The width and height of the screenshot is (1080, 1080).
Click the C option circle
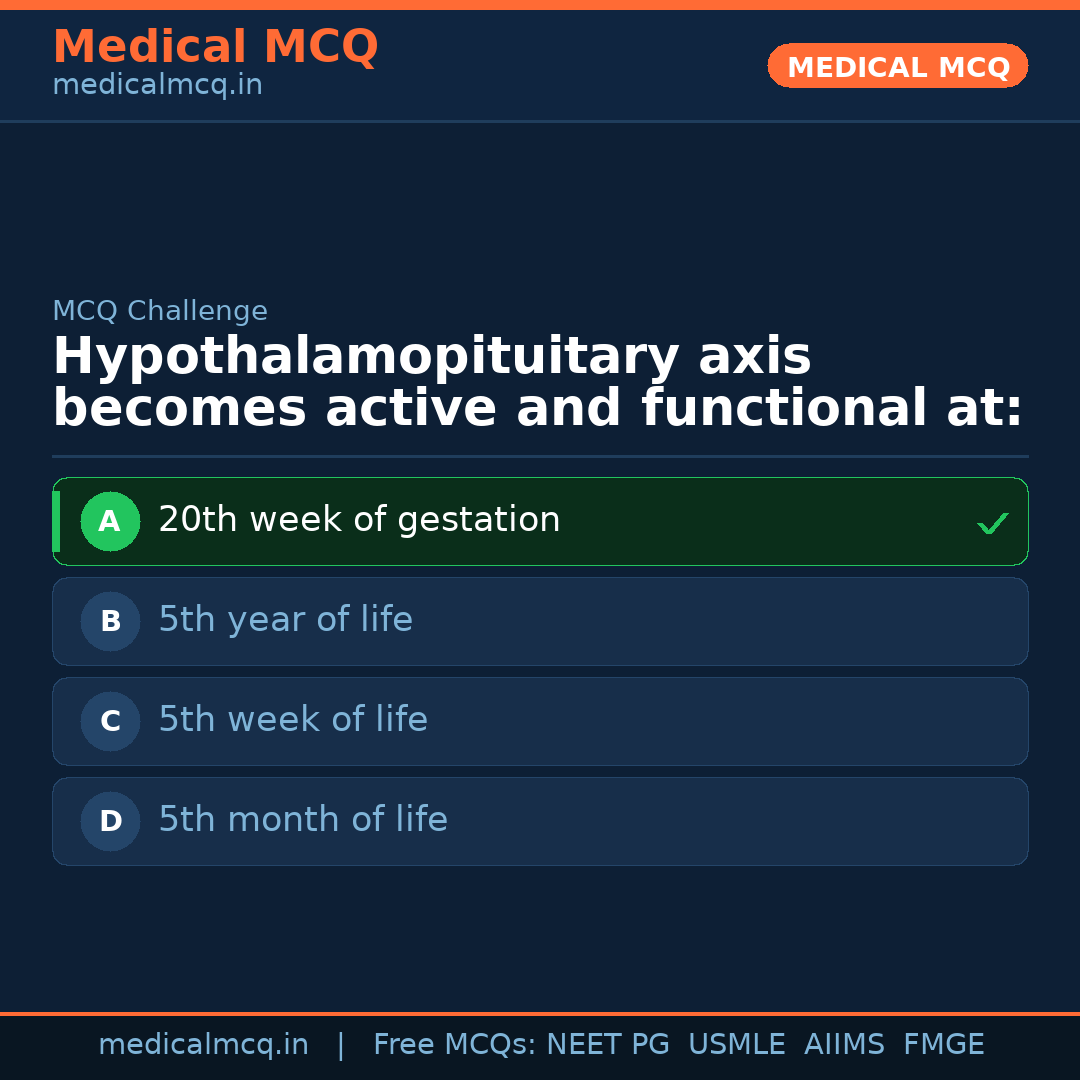(x=110, y=721)
